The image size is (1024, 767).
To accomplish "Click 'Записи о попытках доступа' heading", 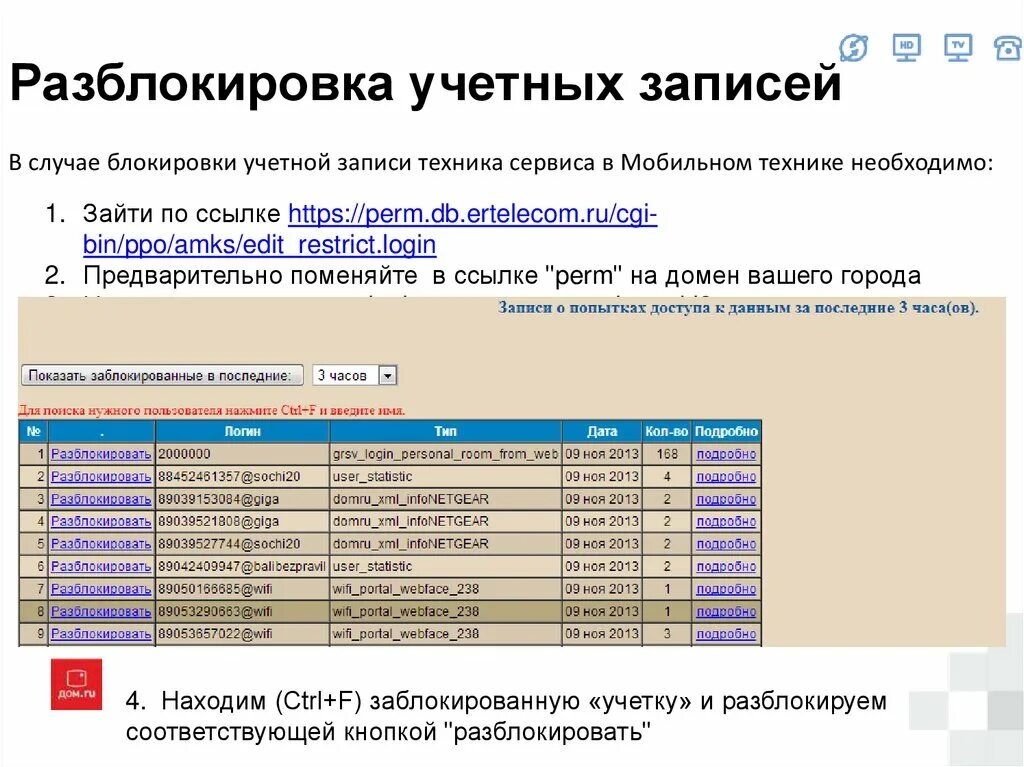I will 739,308.
